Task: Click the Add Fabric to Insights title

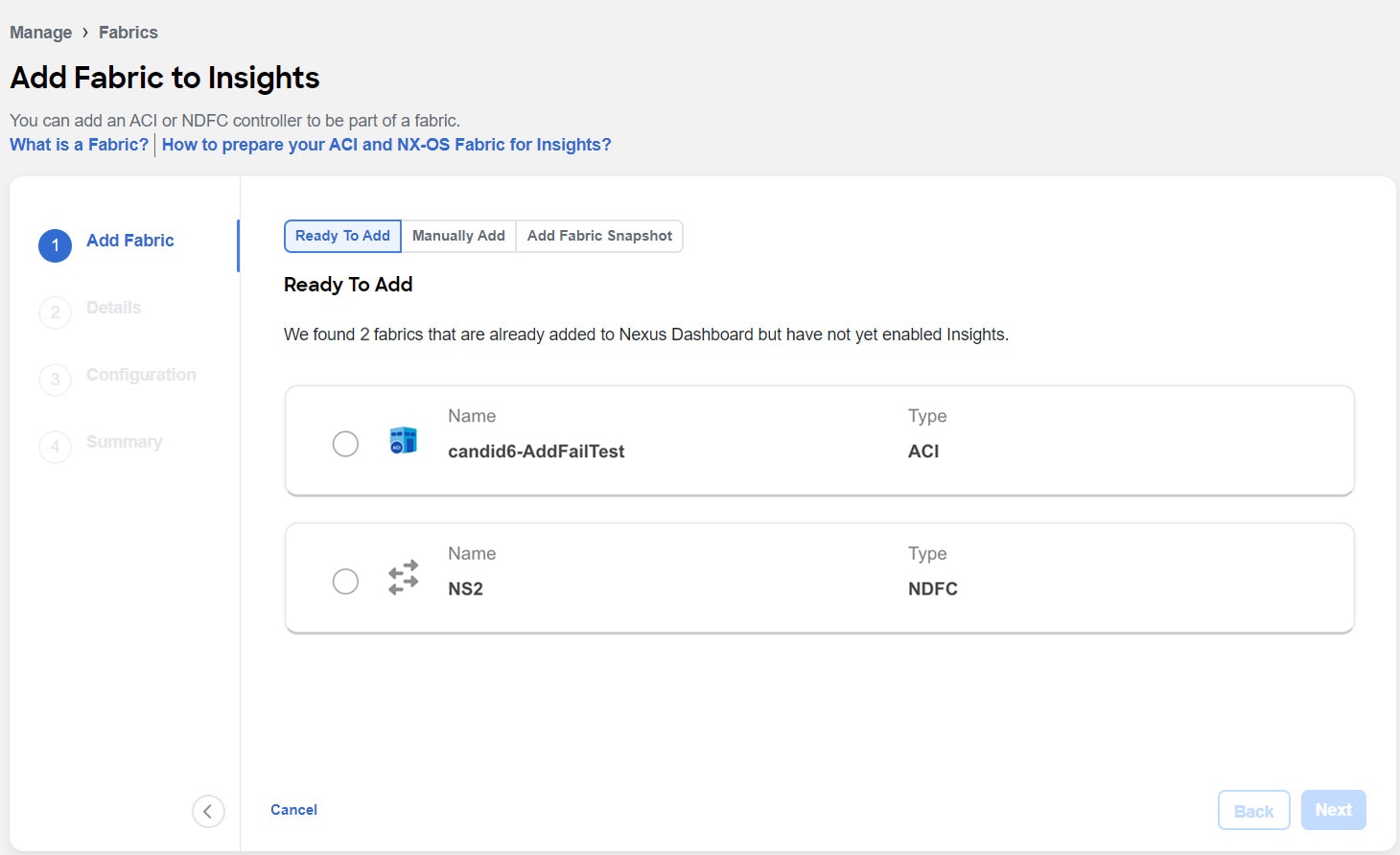Action: (165, 78)
